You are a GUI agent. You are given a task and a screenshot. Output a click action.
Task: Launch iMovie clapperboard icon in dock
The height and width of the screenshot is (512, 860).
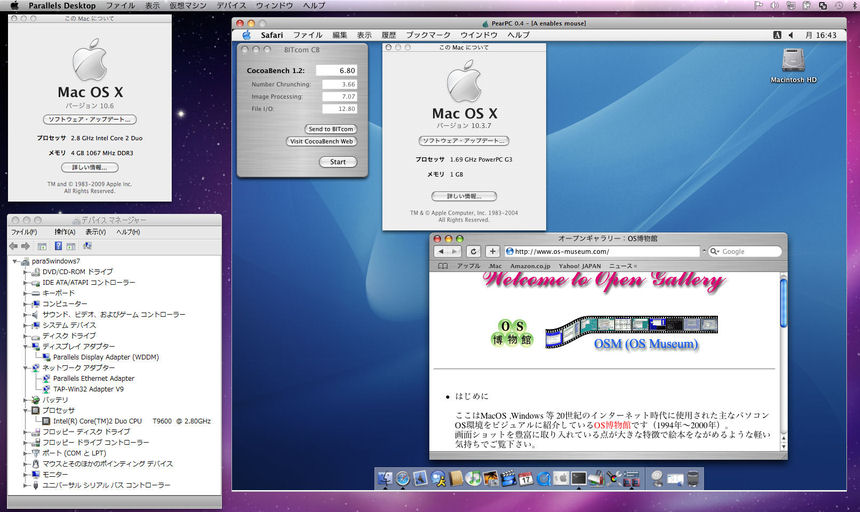[508, 478]
